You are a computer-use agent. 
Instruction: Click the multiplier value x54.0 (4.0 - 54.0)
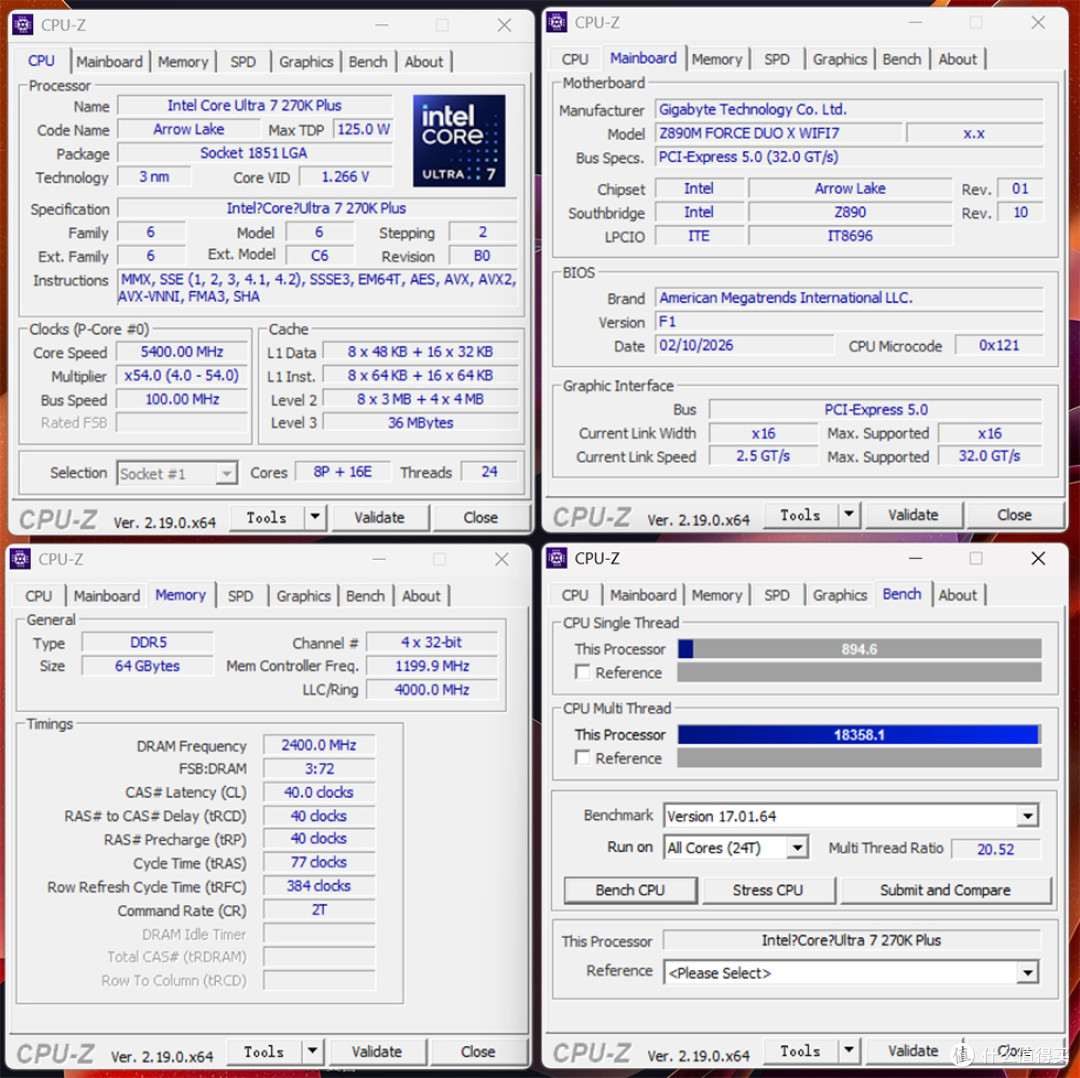tap(182, 375)
